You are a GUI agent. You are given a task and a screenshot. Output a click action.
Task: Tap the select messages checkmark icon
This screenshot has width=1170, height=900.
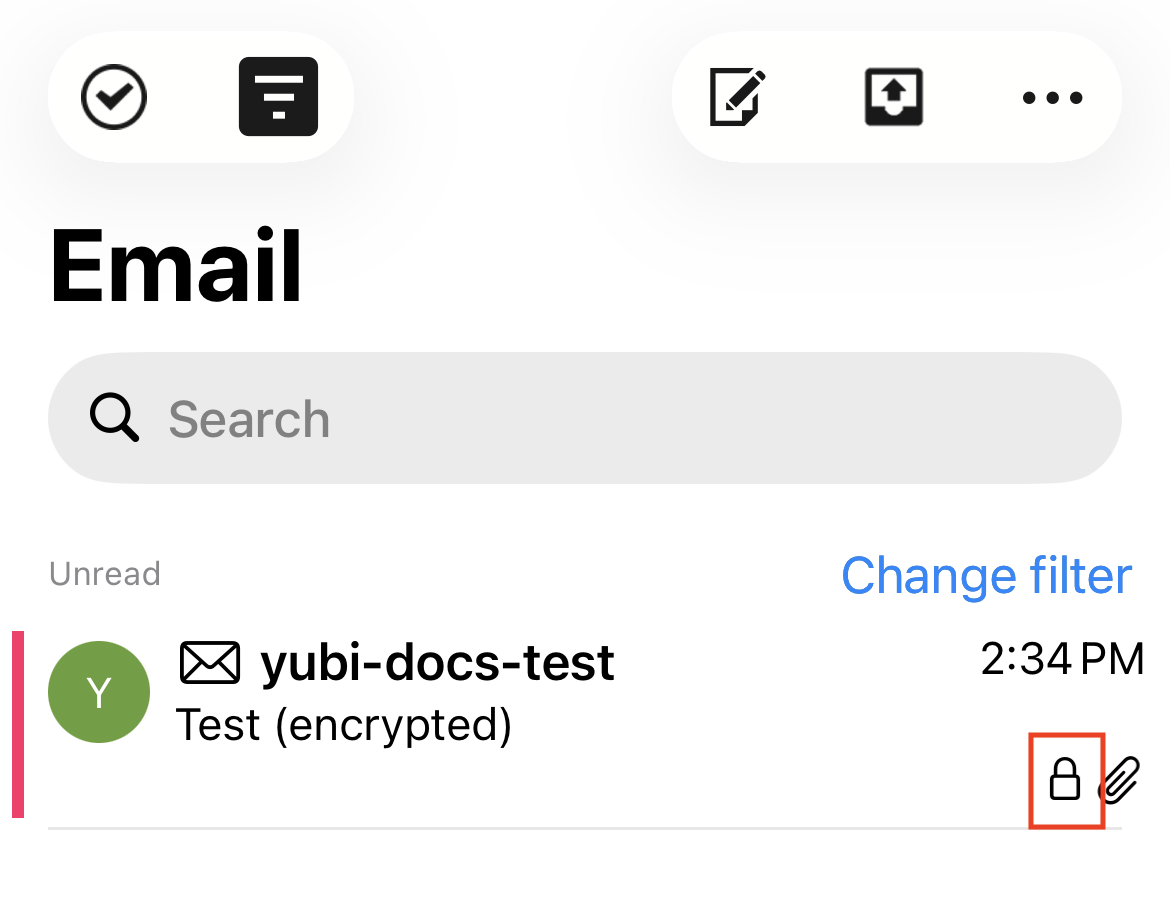click(x=114, y=97)
